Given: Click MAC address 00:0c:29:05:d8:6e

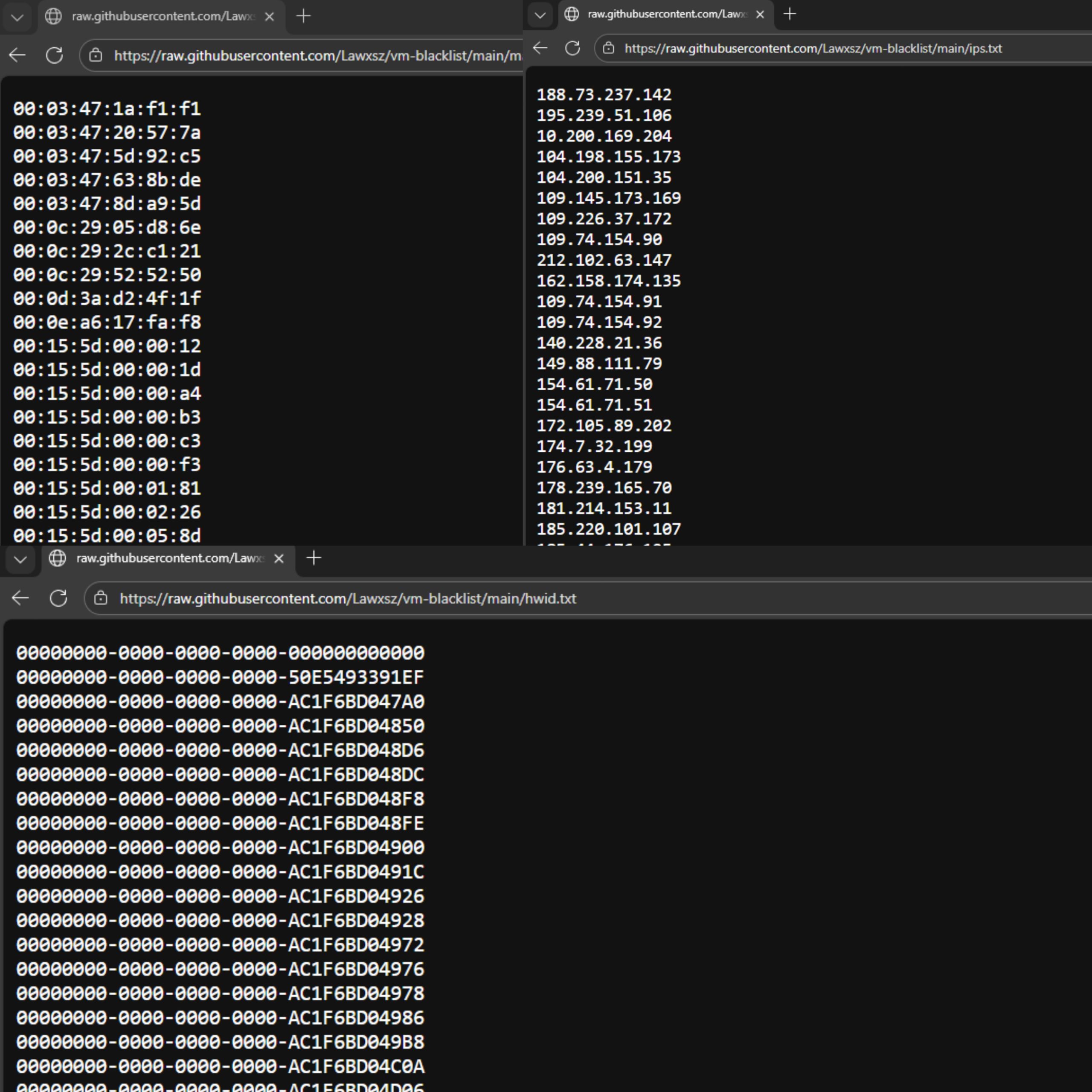Looking at the screenshot, I should click(x=107, y=227).
